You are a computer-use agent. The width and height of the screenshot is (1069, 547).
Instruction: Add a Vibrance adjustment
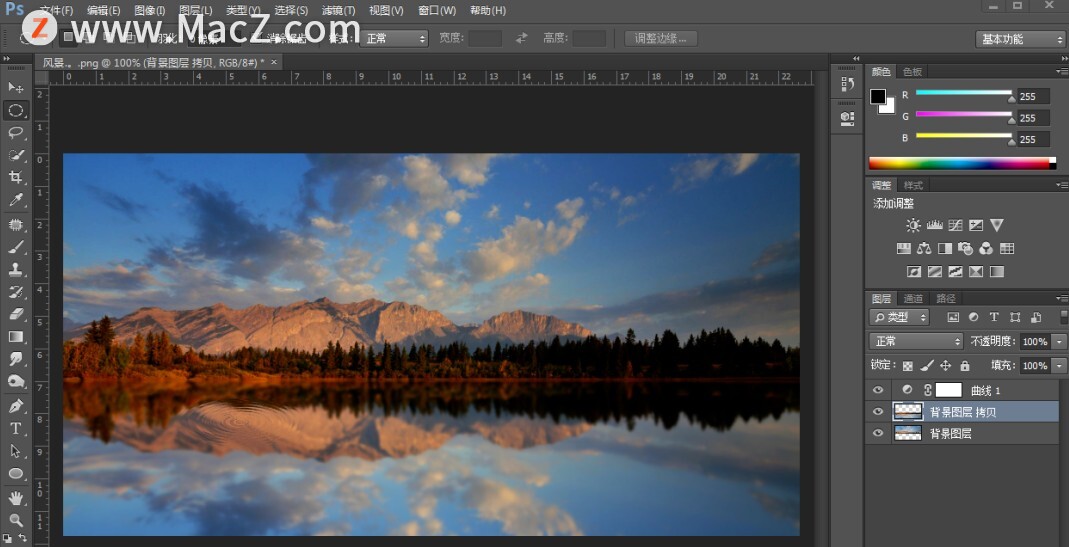click(x=997, y=225)
